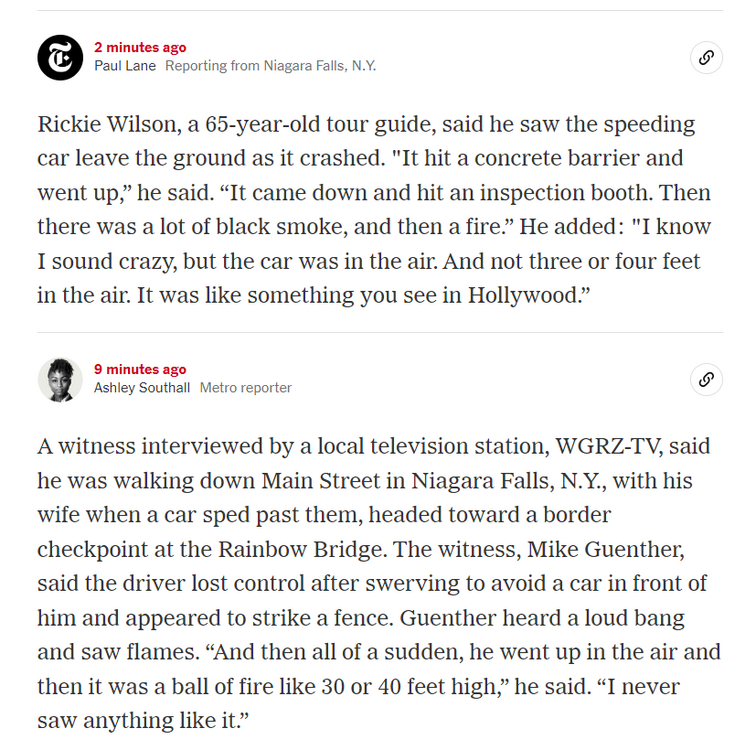Open the "2 minutes ago" timestamp link
The image size is (756, 750).
[x=140, y=48]
